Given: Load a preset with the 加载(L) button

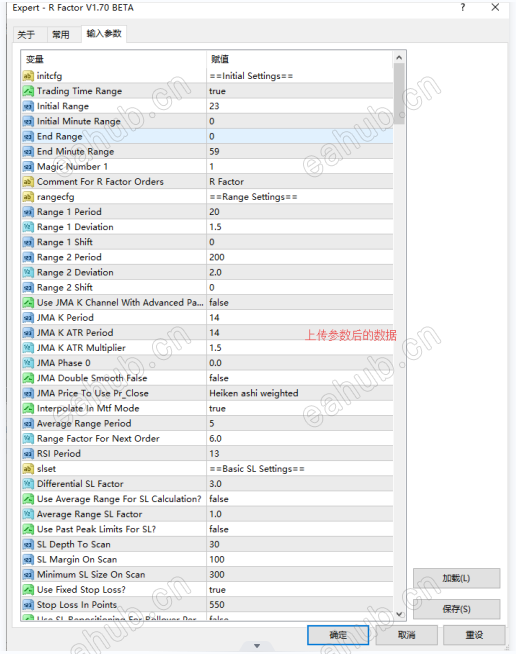Looking at the screenshot, I should tap(456, 578).
